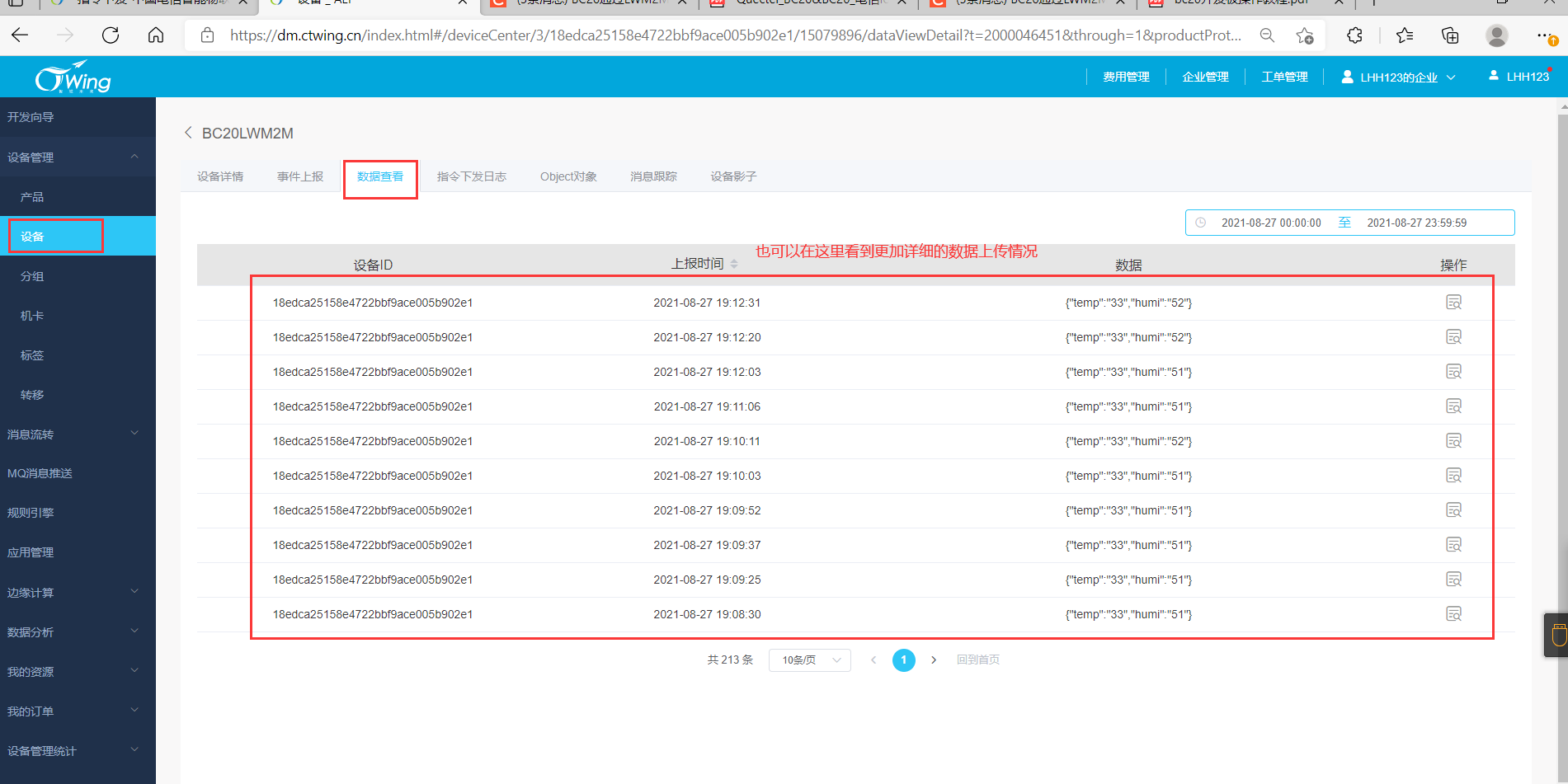View details for the 19:12:20 record
Viewport: 1568px width, 784px height.
tap(1453, 337)
